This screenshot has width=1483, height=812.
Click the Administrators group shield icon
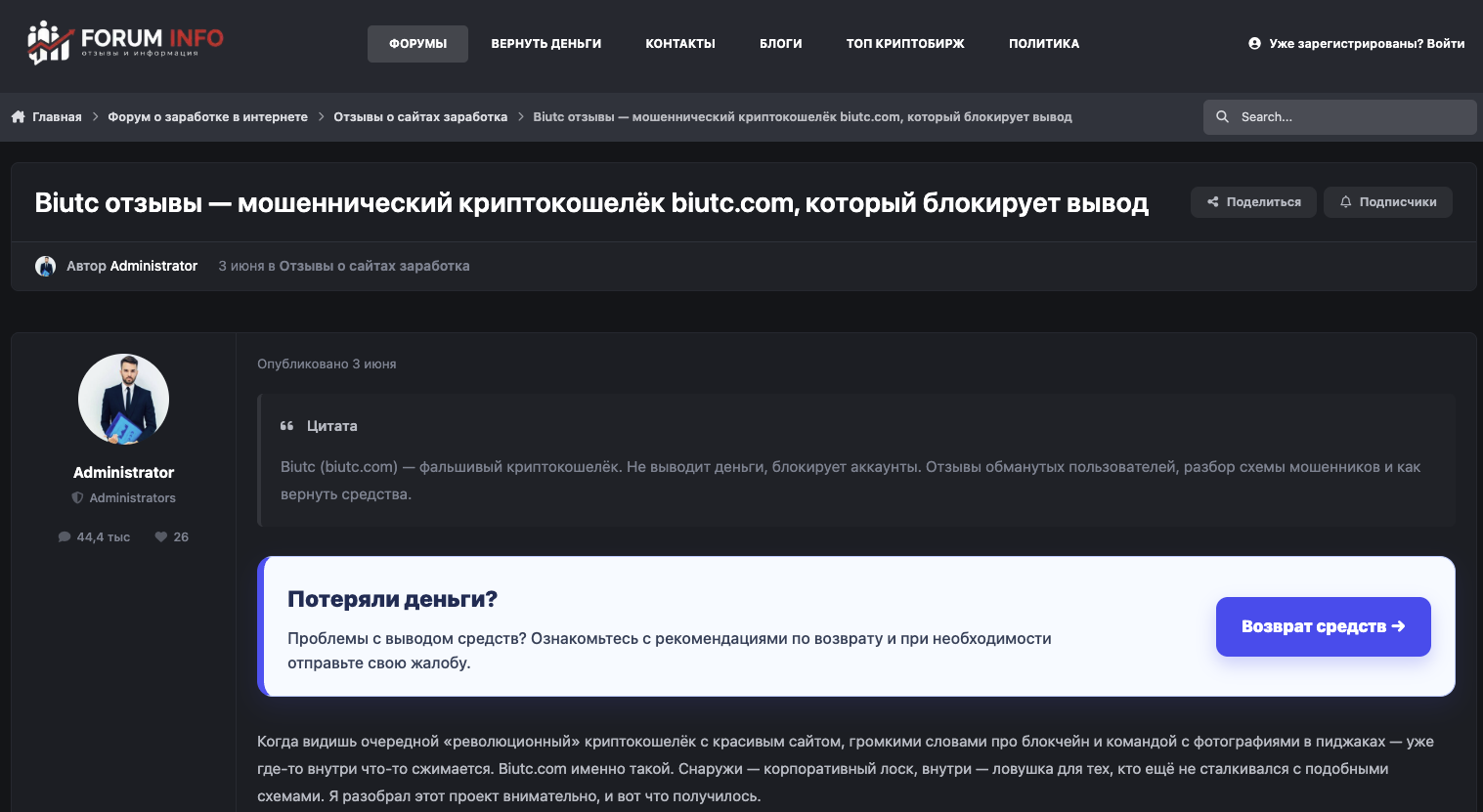(77, 498)
